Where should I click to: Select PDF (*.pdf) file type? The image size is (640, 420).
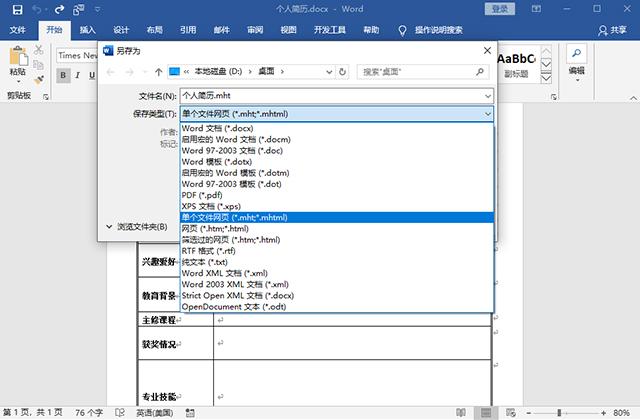click(x=337, y=195)
